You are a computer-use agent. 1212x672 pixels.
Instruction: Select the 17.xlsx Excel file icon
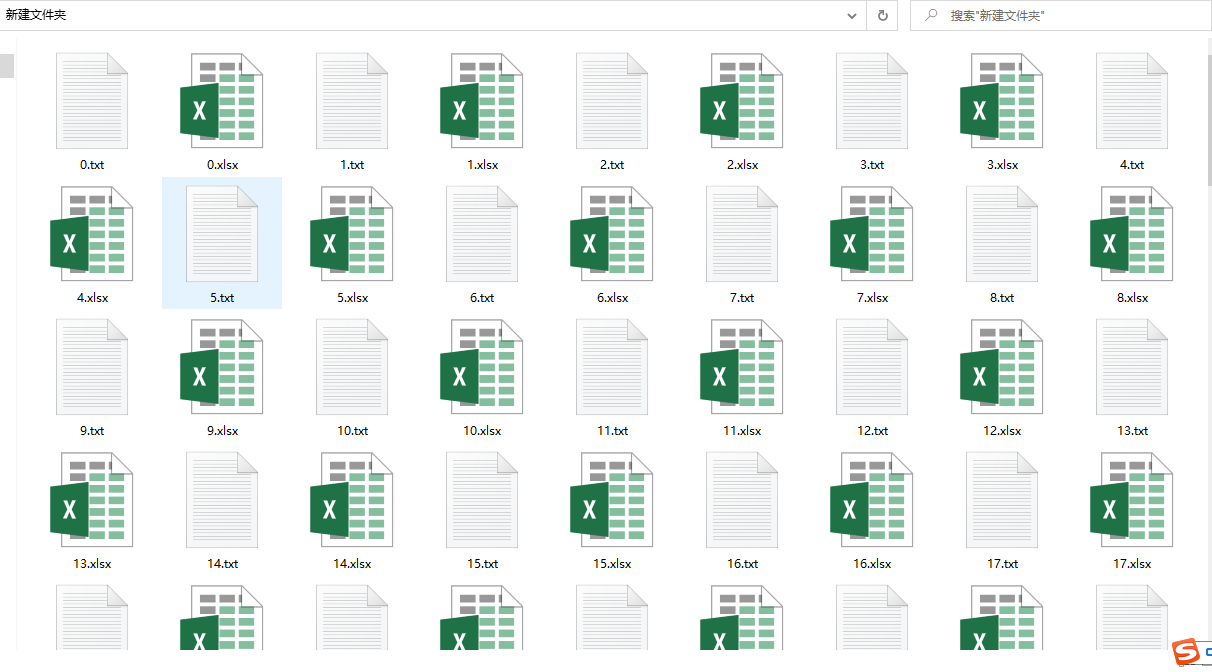[x=1132, y=498]
